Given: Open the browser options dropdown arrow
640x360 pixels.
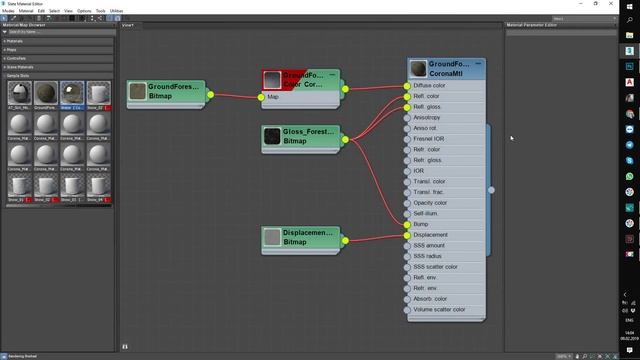Looking at the screenshot, I should pos(5,32).
